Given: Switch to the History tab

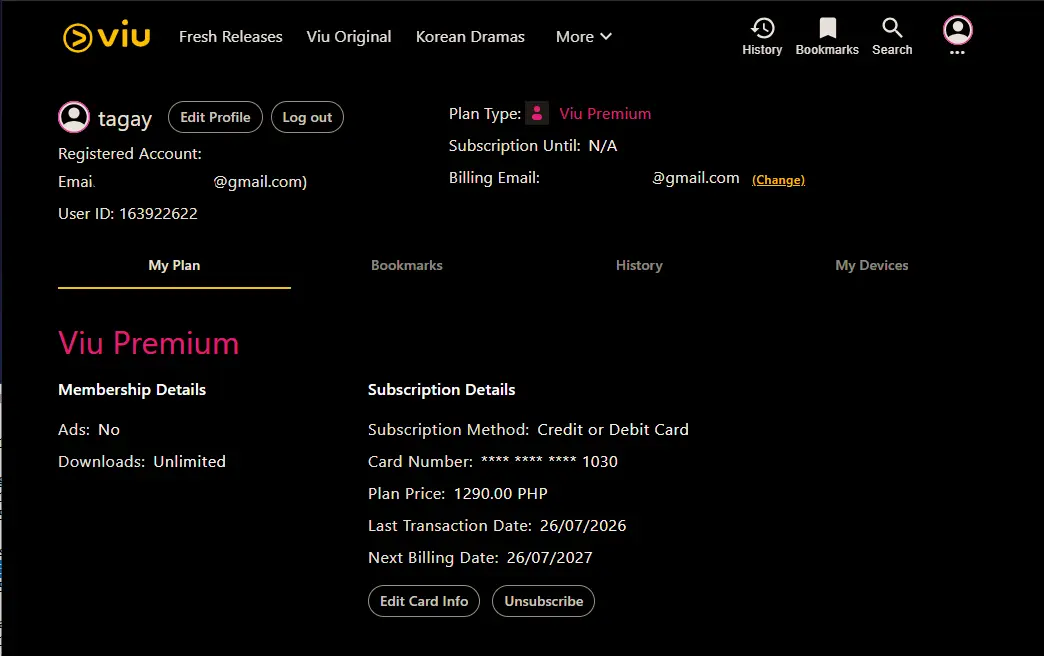Looking at the screenshot, I should point(639,265).
